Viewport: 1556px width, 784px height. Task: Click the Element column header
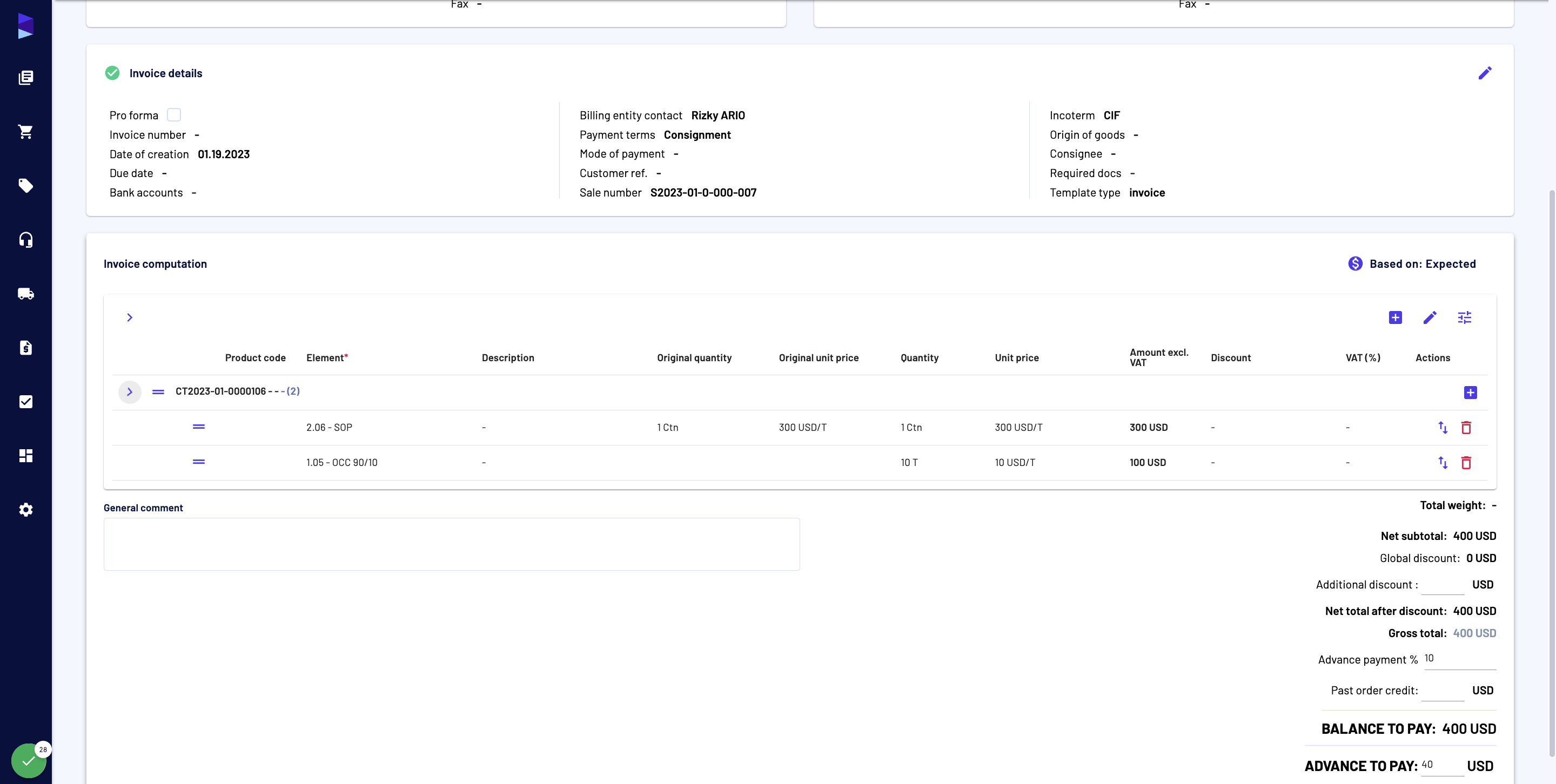tap(327, 358)
